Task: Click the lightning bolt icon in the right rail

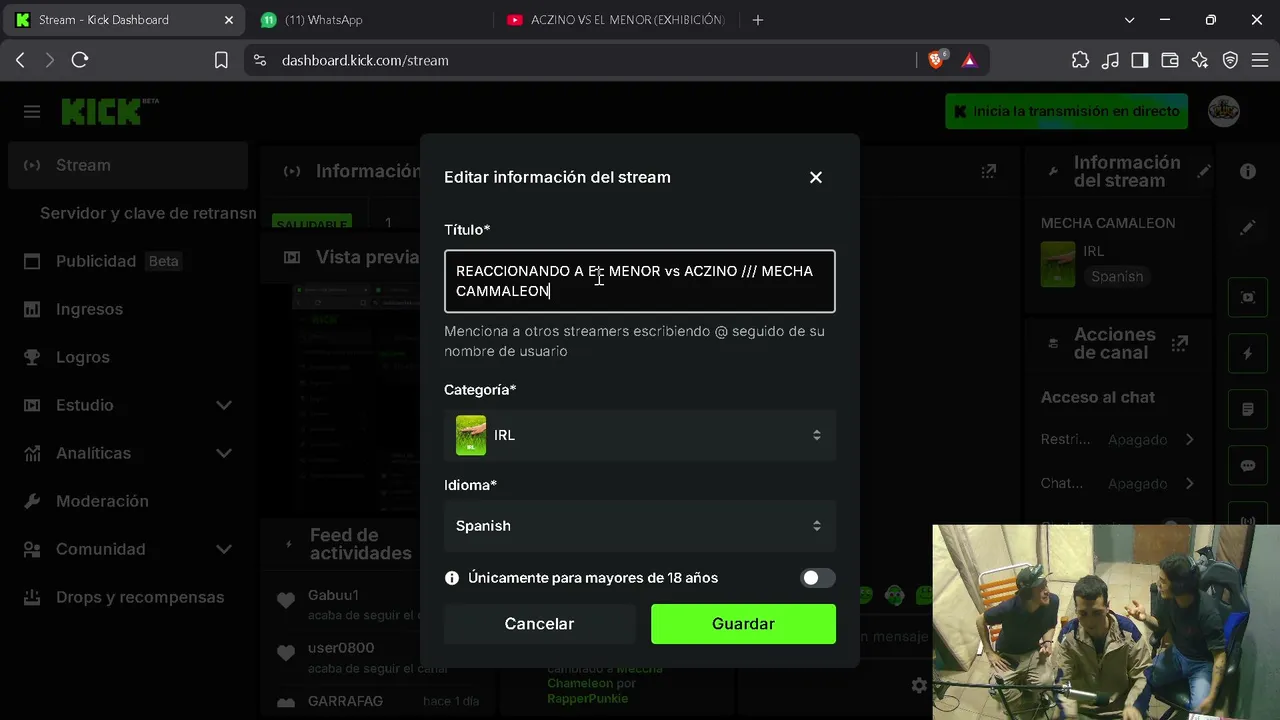Action: click(1248, 353)
